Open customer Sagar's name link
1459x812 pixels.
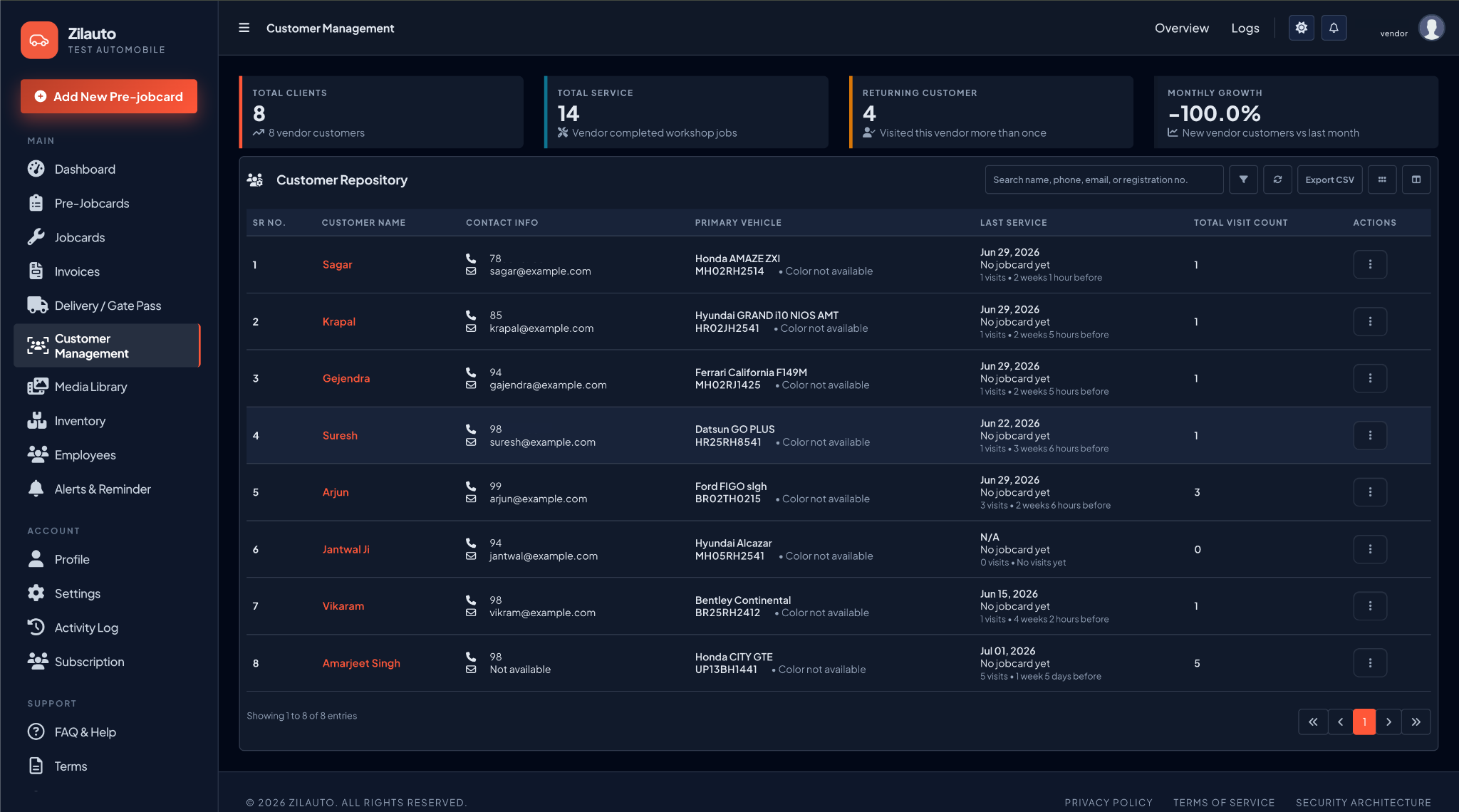tap(337, 264)
